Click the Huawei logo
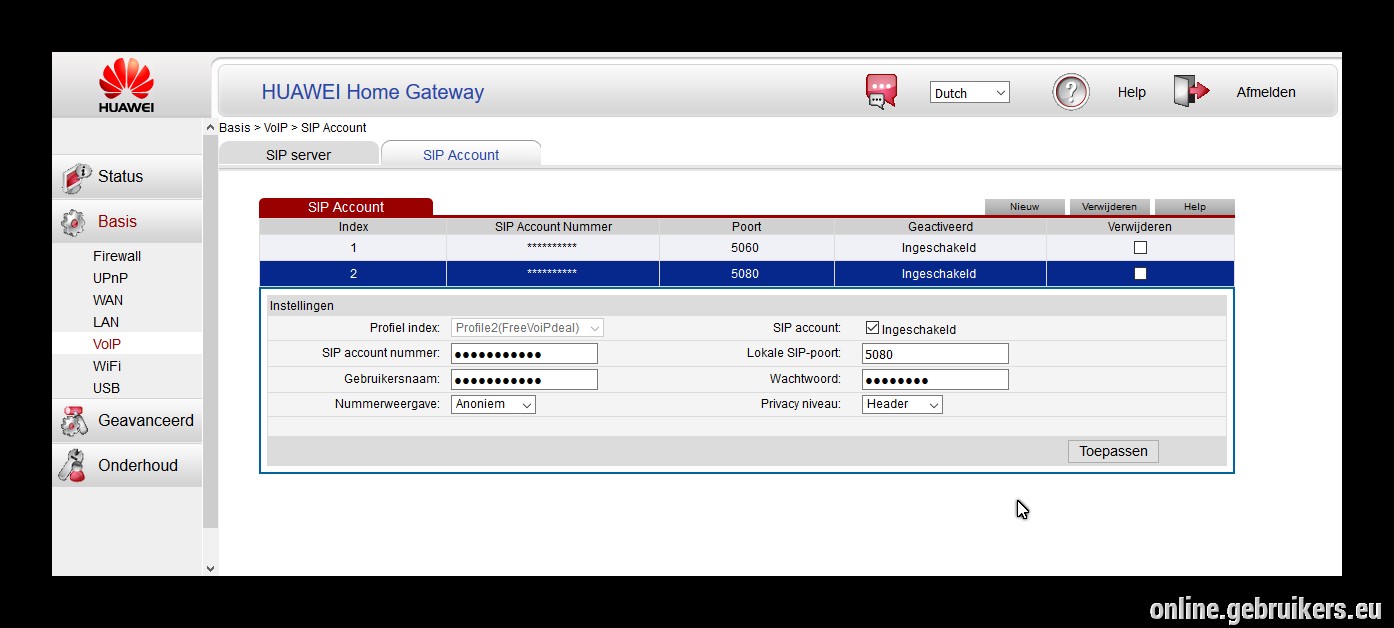 (x=126, y=86)
